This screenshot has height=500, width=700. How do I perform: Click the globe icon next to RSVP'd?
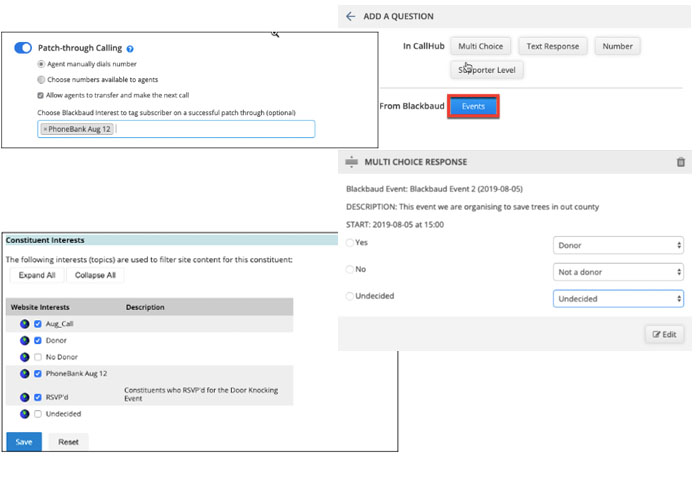click(25, 397)
